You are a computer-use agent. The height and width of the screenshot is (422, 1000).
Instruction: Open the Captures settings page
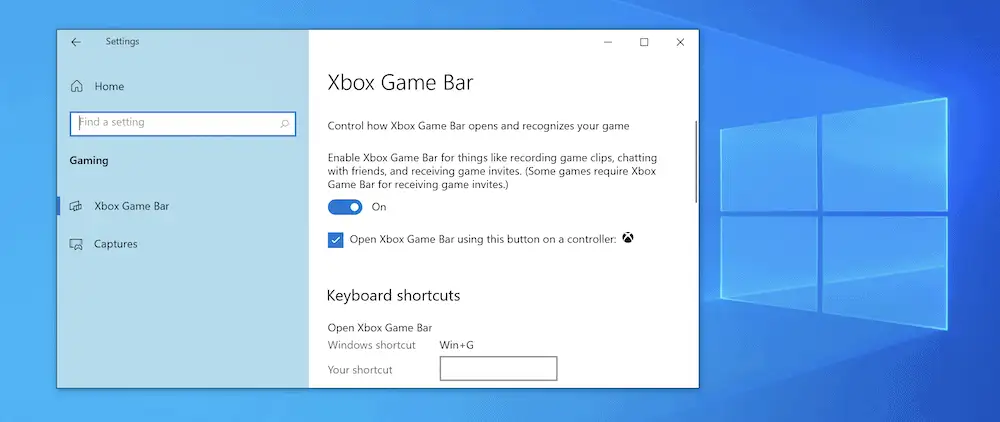(x=115, y=244)
